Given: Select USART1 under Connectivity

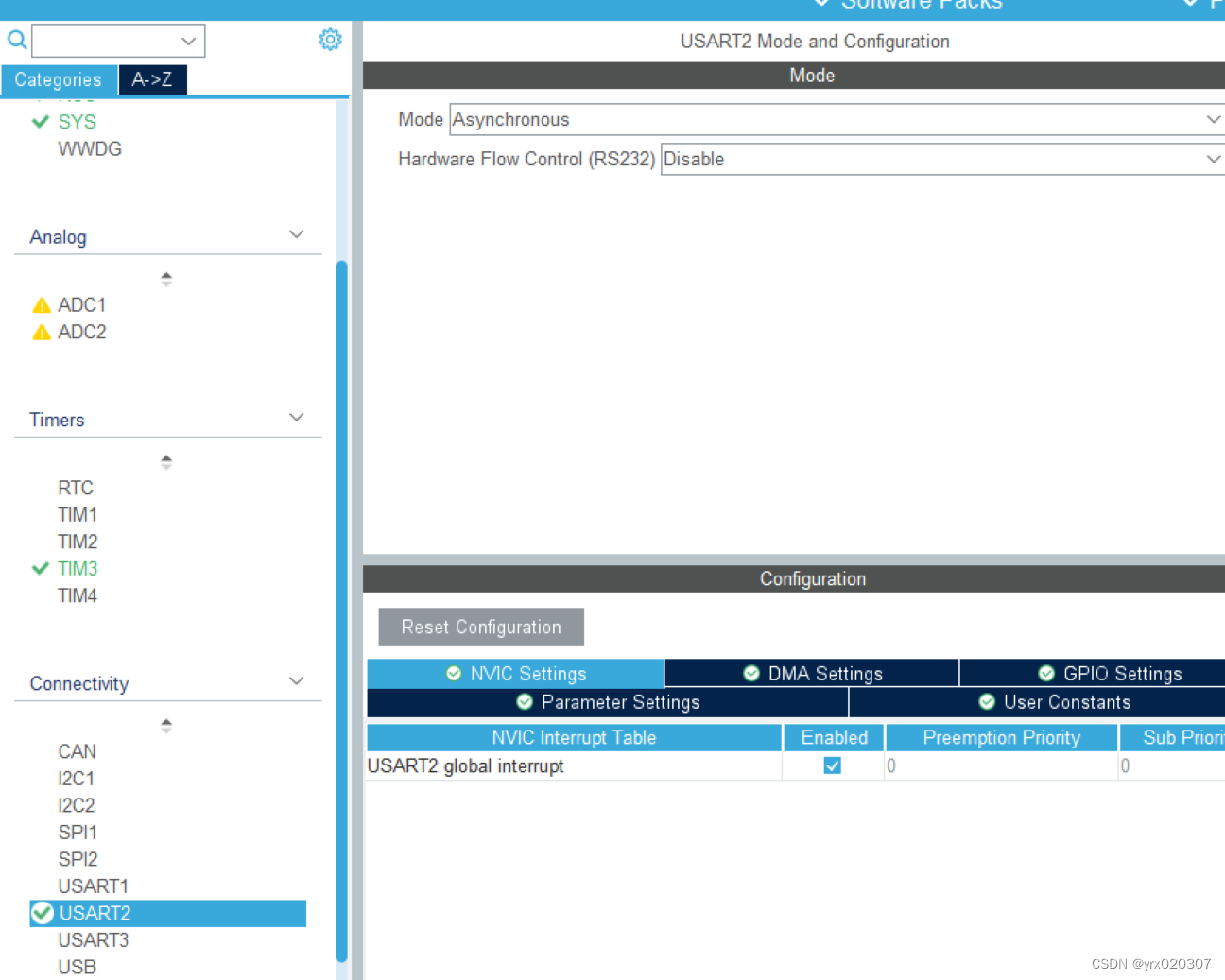Looking at the screenshot, I should pos(93,886).
